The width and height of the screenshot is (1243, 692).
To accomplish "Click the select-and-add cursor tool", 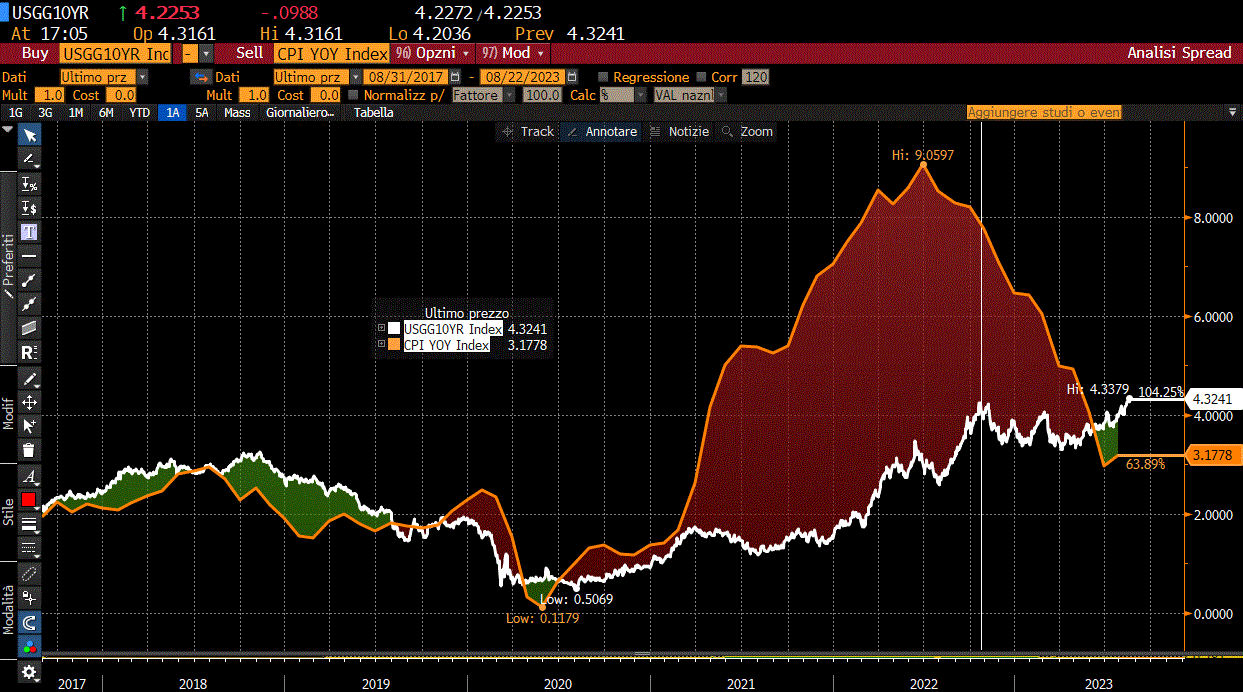I will 30,426.
